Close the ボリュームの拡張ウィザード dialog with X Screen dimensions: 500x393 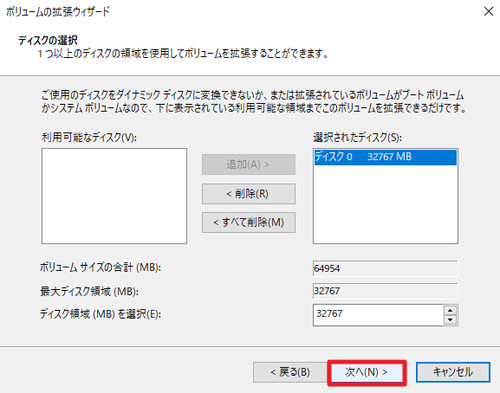[488, 12]
